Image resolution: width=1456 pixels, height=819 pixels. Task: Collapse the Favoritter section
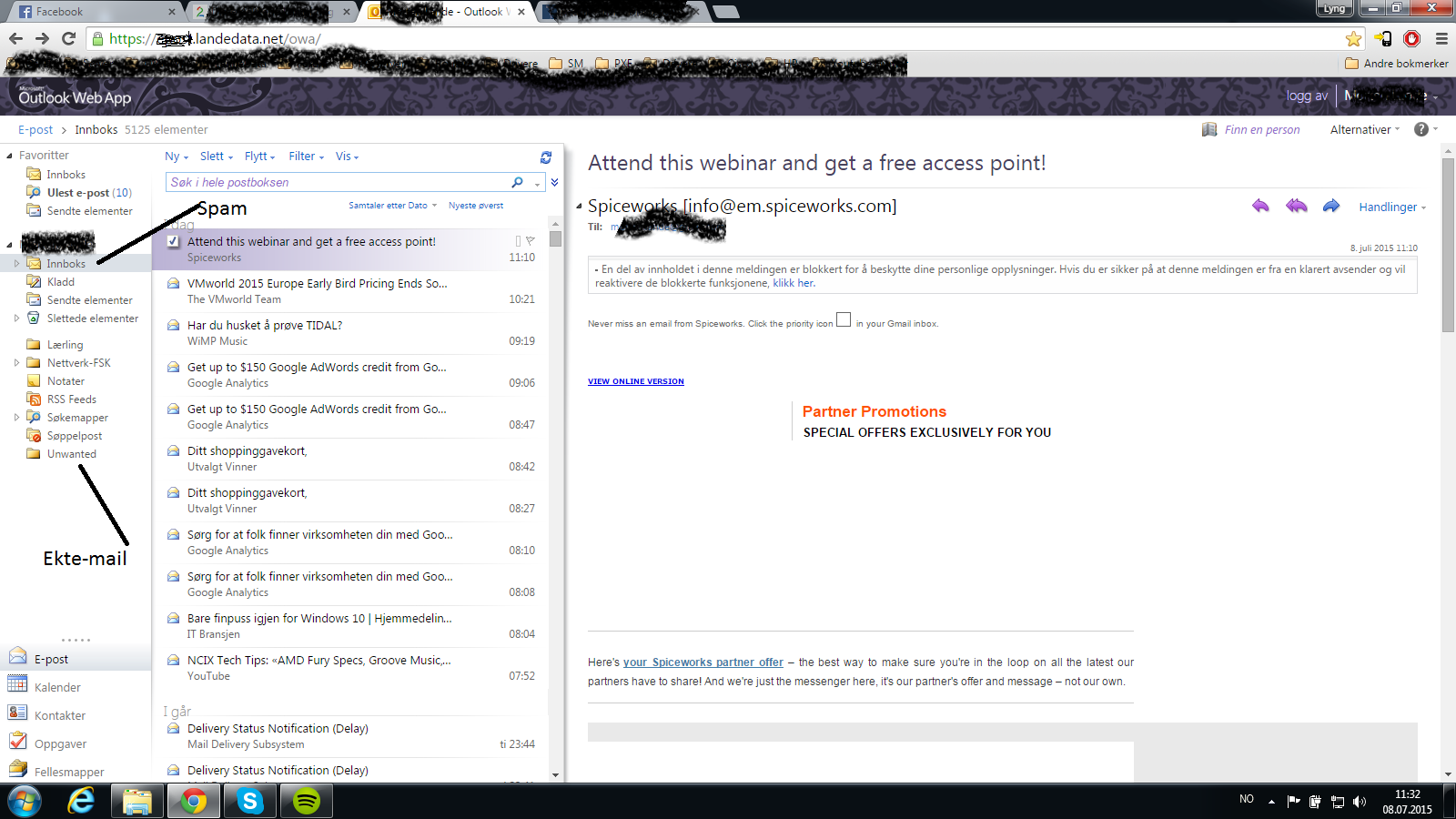click(x=10, y=156)
